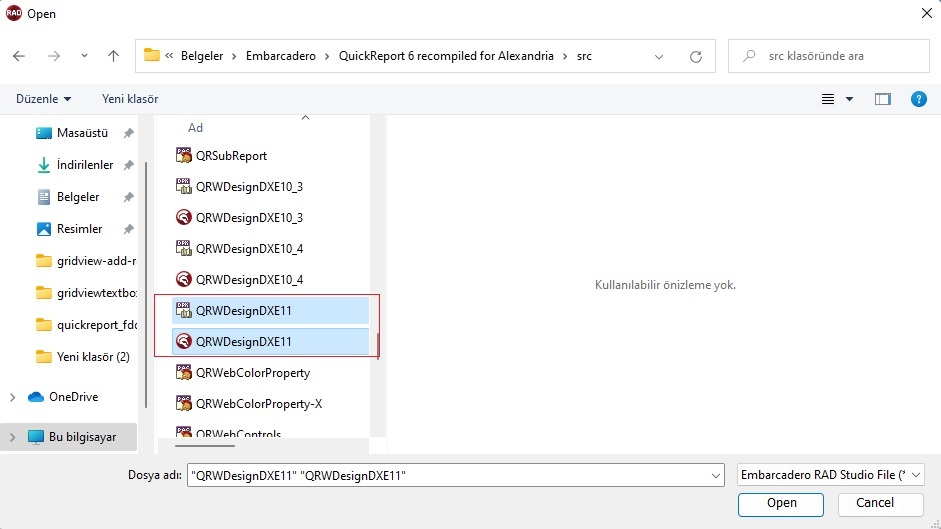
Task: Open the gridview-add-r folder shortcut
Action: 86,261
